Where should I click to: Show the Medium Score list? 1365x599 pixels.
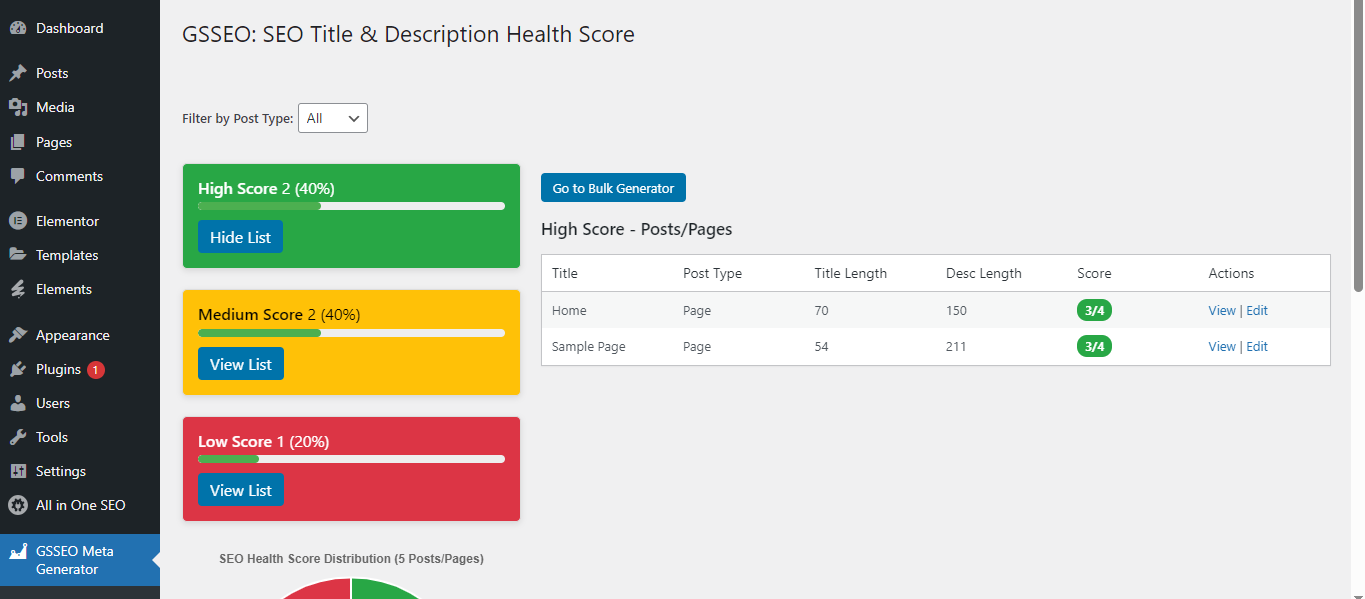240,364
